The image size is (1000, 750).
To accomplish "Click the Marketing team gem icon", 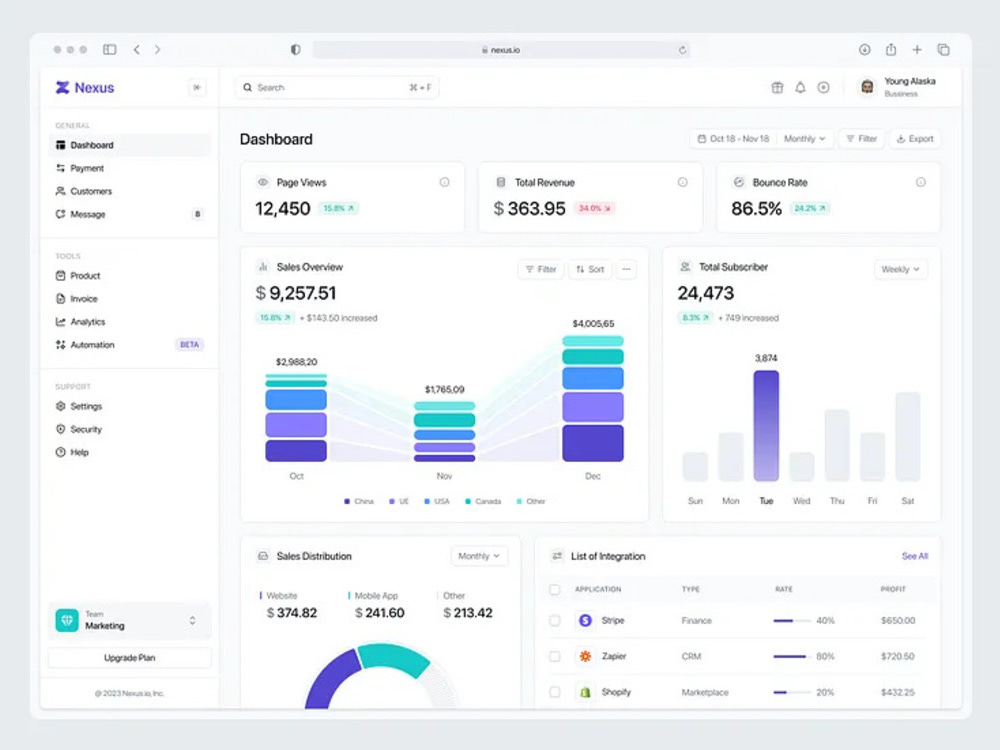I will (67, 621).
